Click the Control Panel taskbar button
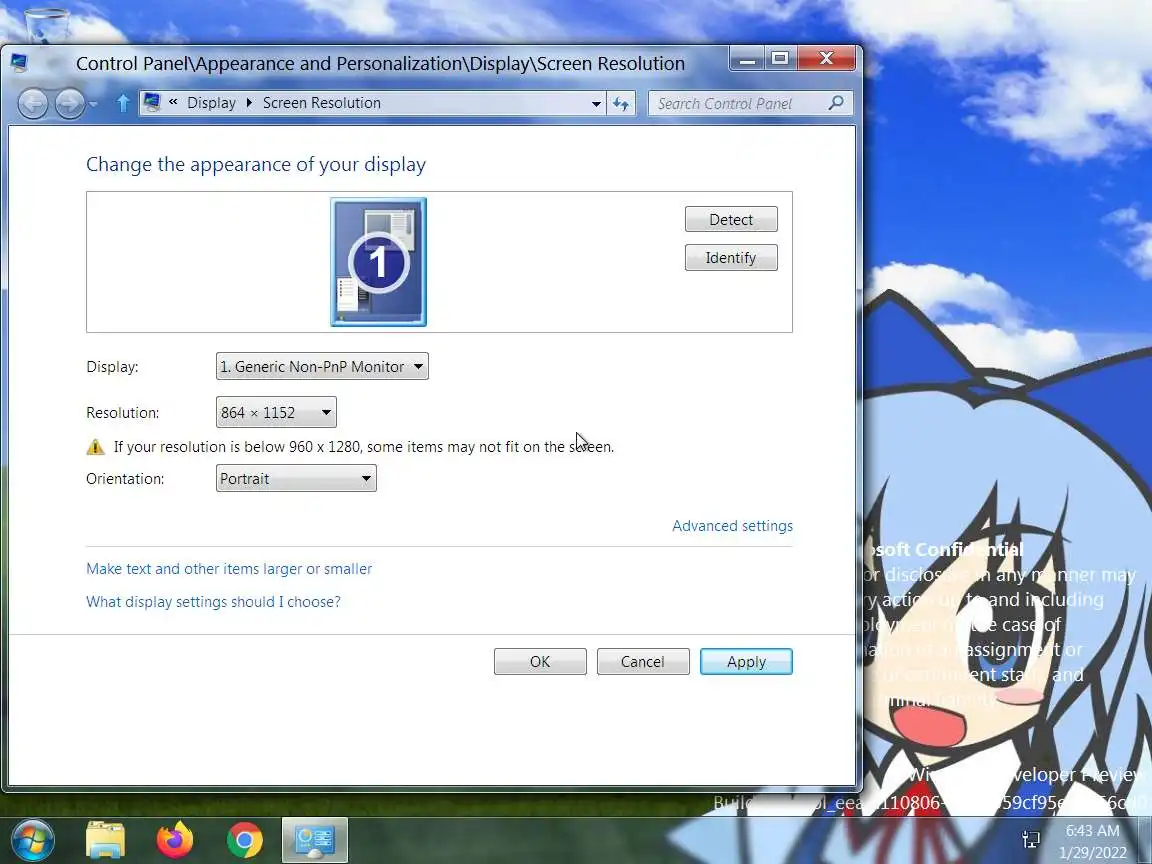The width and height of the screenshot is (1152, 864). click(x=314, y=840)
